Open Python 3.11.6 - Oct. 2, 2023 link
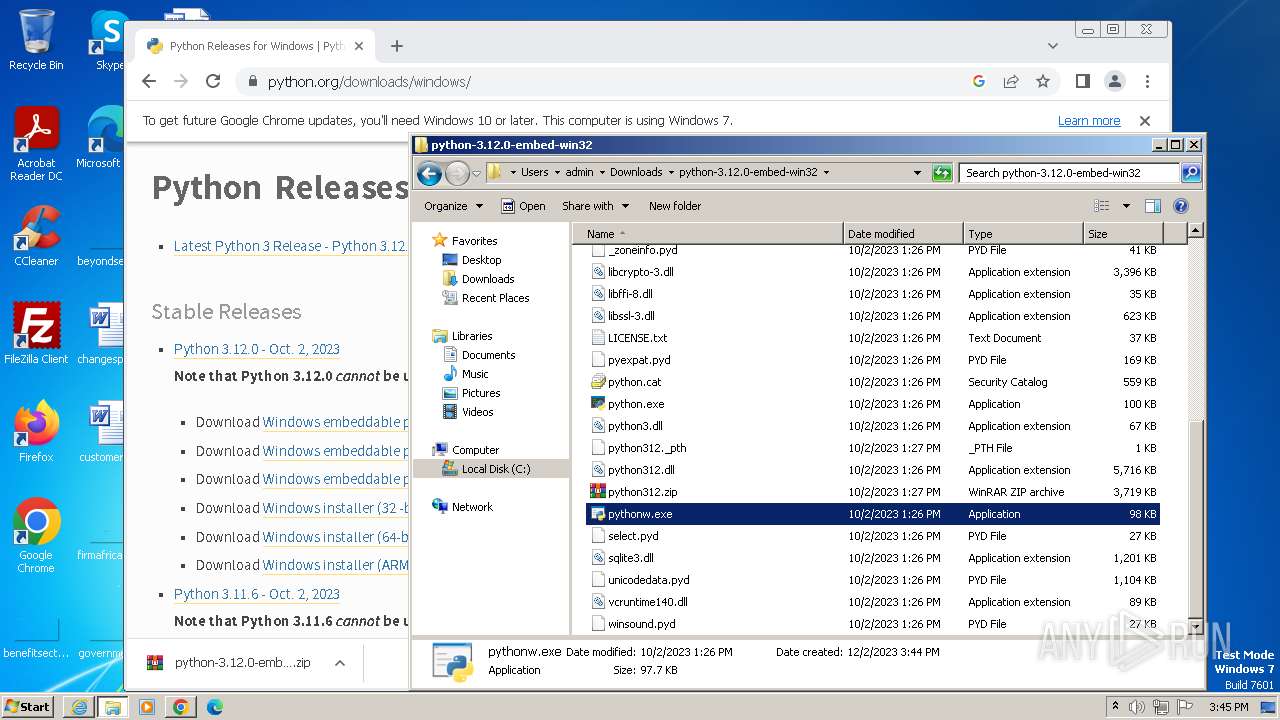The image size is (1280, 720). [257, 594]
